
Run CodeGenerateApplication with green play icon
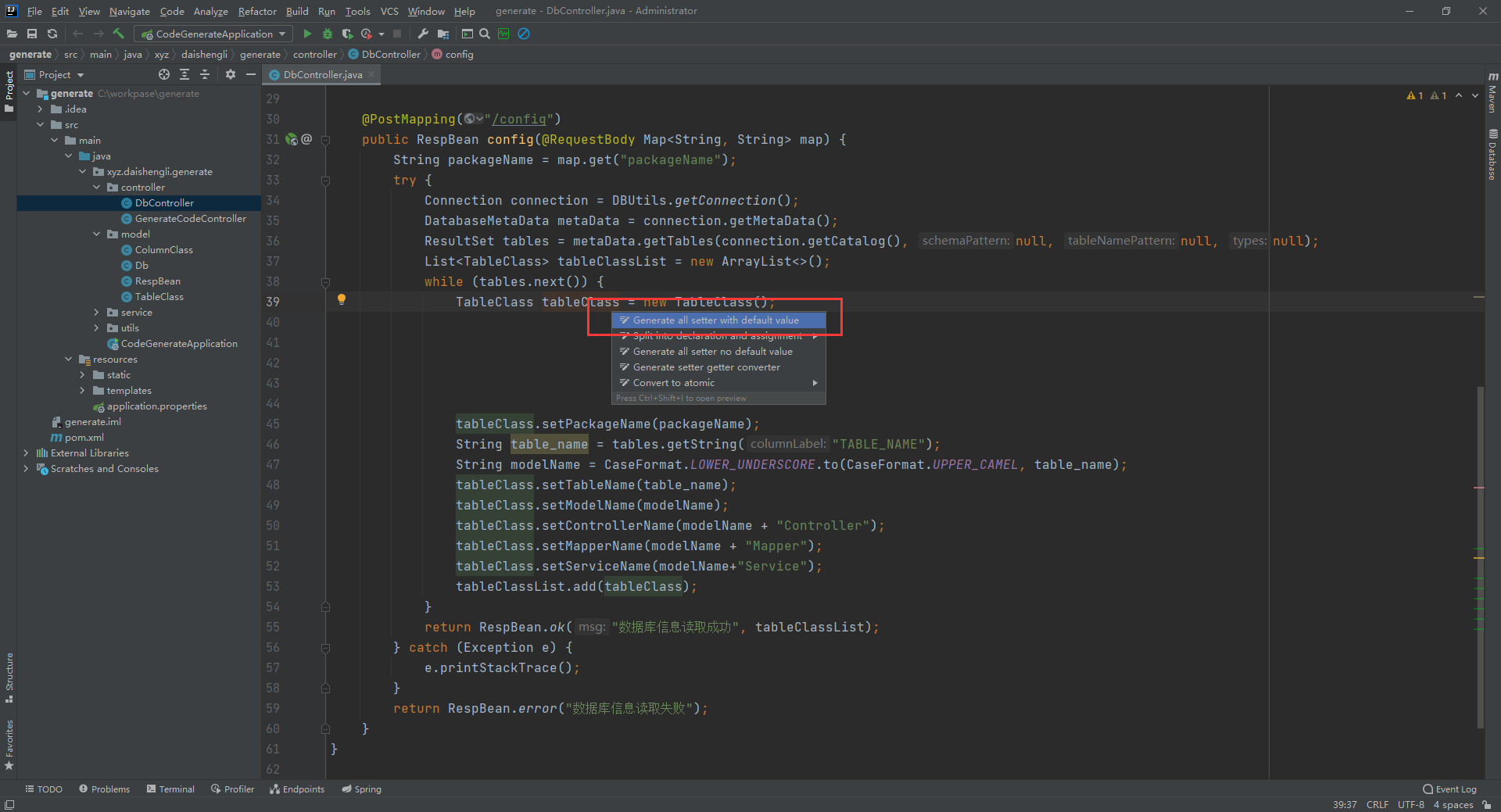pyautogui.click(x=307, y=34)
